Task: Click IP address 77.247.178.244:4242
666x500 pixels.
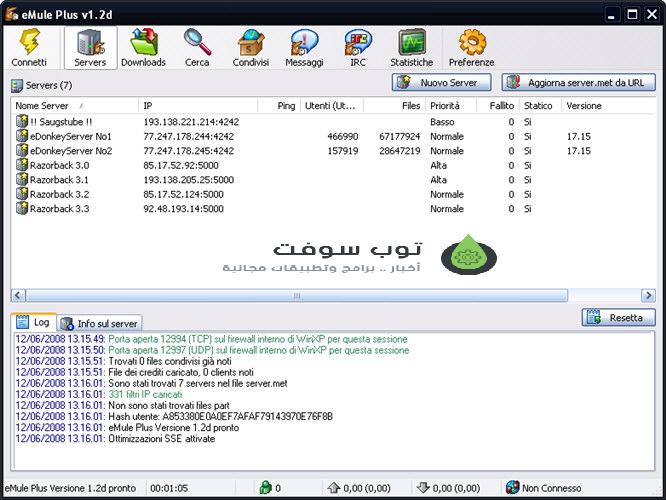Action: 189,136
